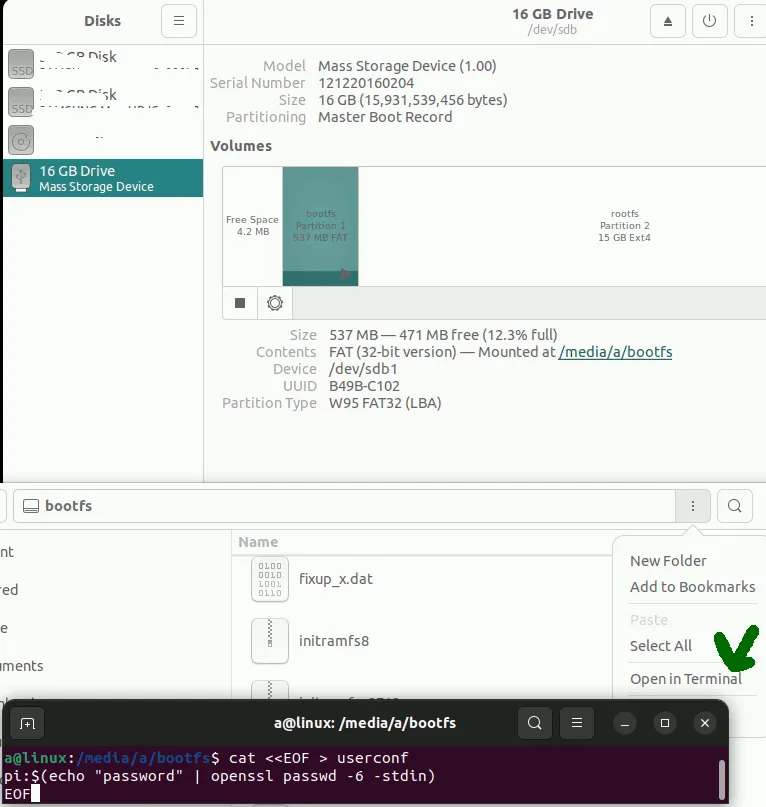The image size is (766, 807).
Task: Select the Free Space 4.2 MB block
Action: pos(253,226)
